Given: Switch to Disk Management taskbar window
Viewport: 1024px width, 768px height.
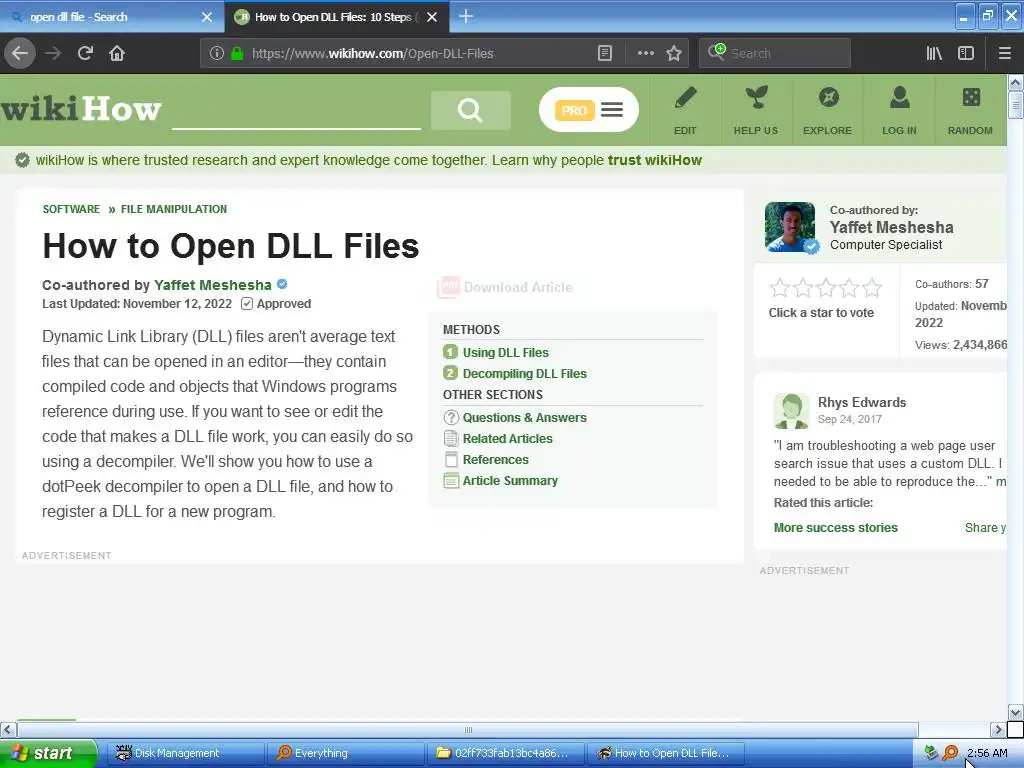Looking at the screenshot, I should (184, 753).
